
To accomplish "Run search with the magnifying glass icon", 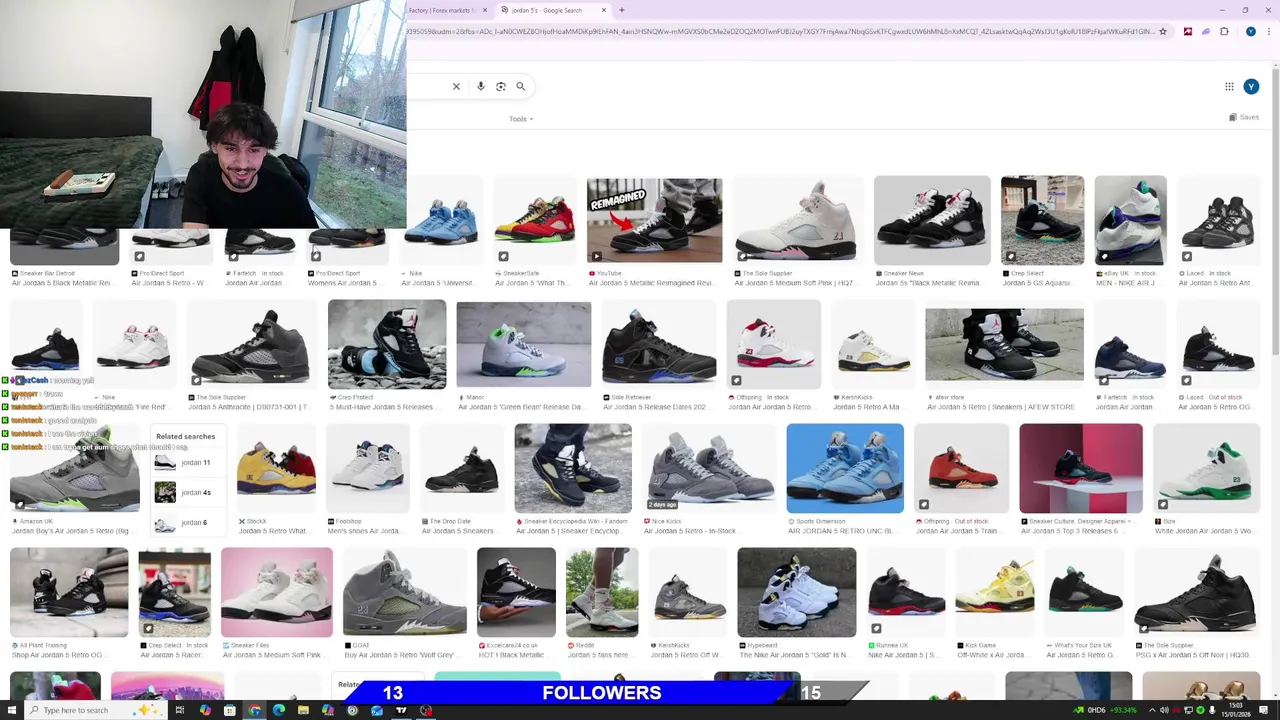I will (520, 87).
